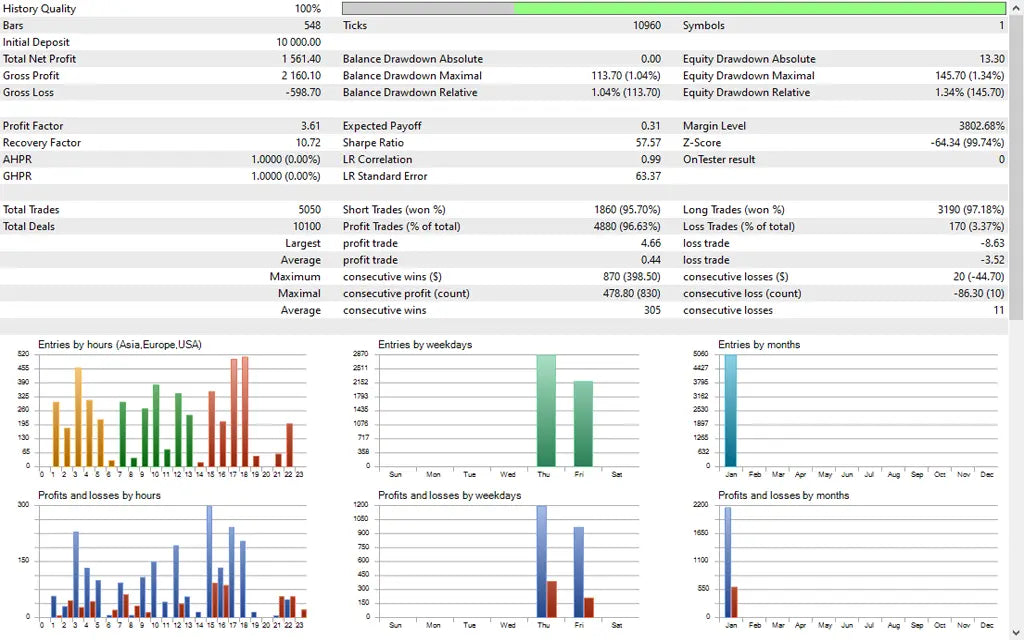This screenshot has width=1024, height=640.
Task: Click the Symbols count value 1
Action: 1000,25
